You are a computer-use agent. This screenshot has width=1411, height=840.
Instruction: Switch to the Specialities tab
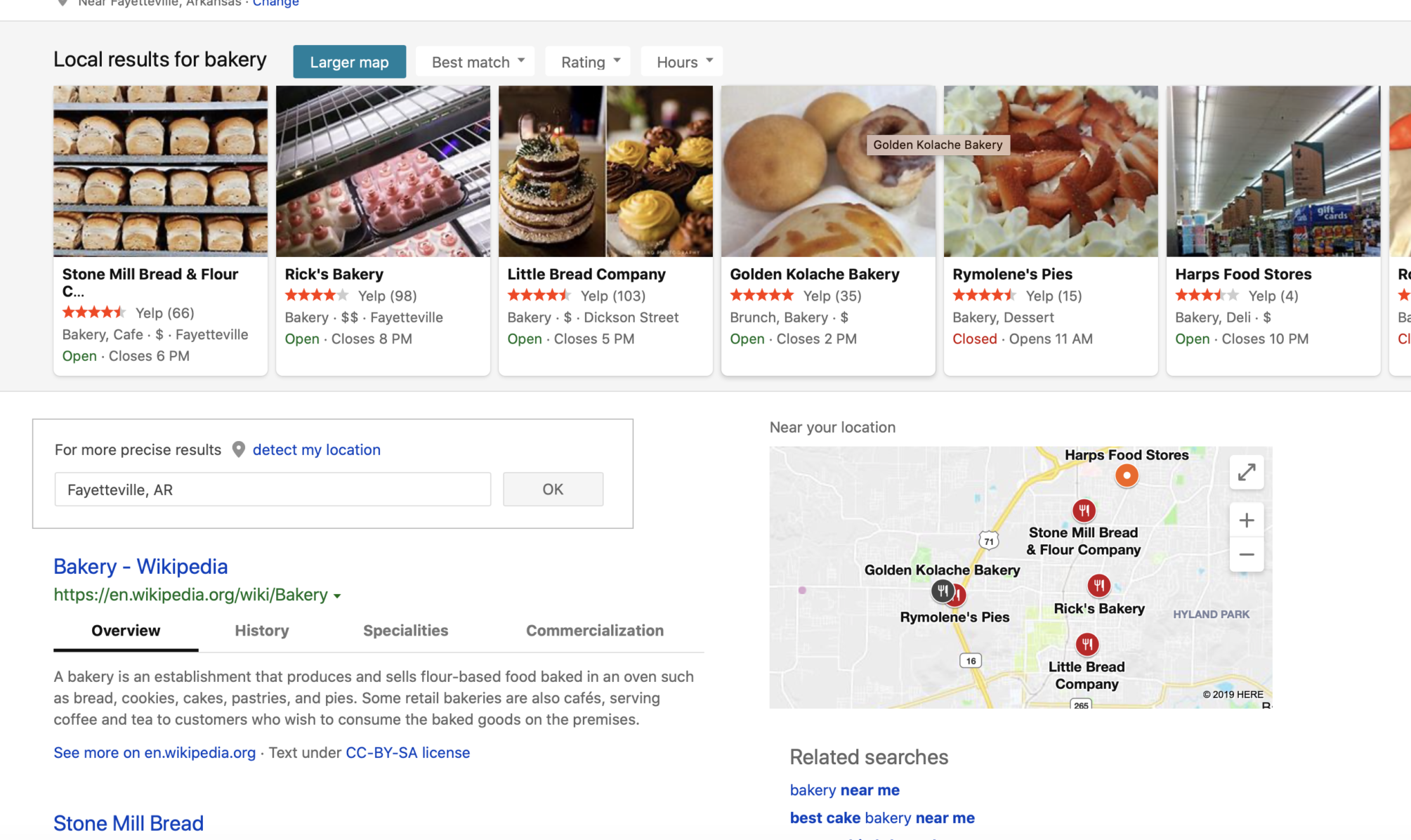pos(405,631)
